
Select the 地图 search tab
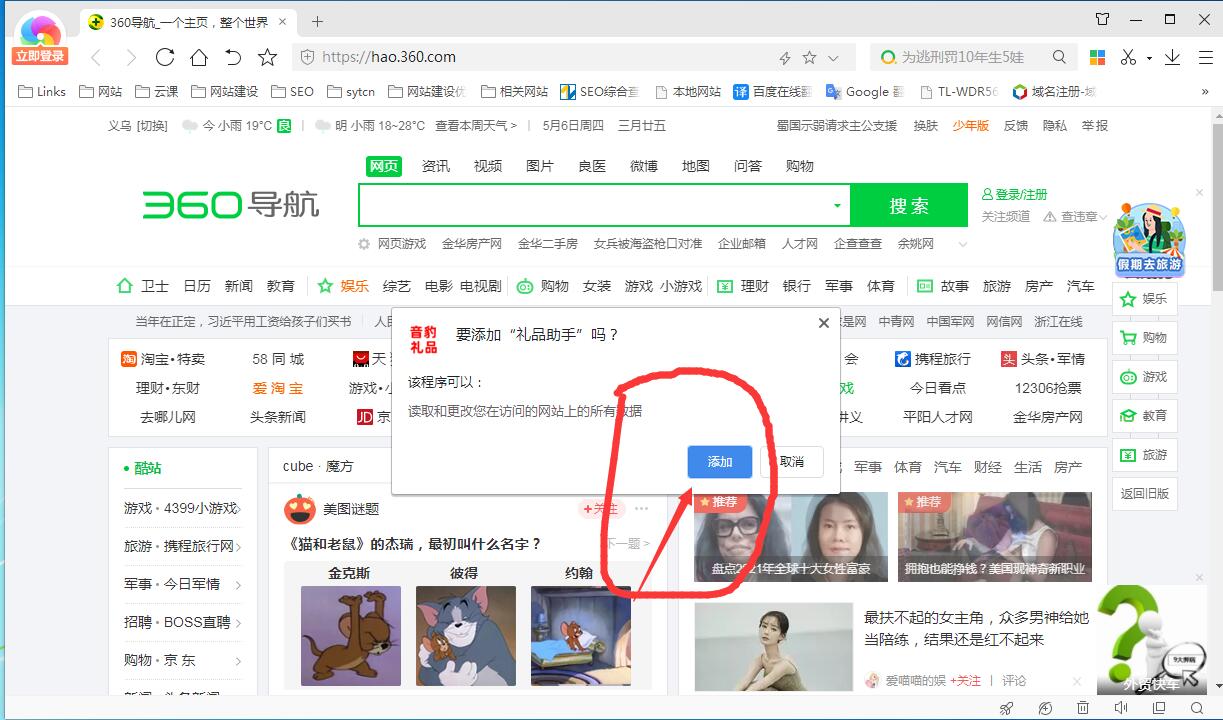[x=696, y=166]
